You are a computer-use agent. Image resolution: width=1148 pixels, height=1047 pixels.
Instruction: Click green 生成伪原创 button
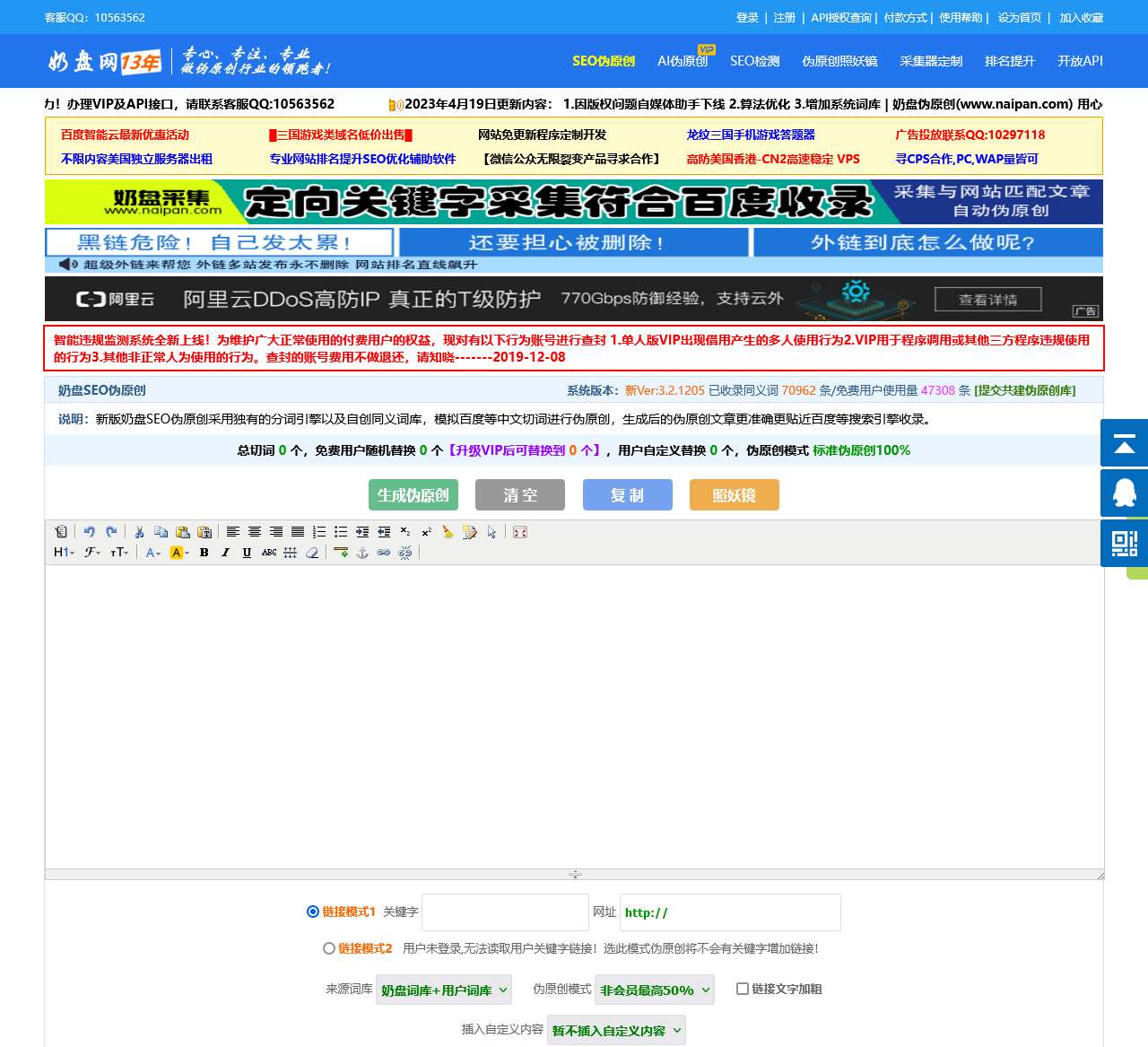pos(413,494)
